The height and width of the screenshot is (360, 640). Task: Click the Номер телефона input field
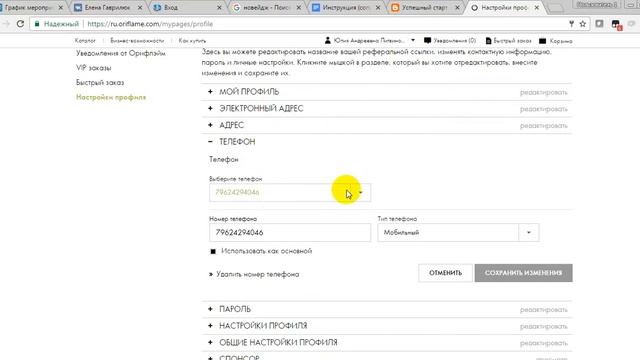[x=290, y=233]
